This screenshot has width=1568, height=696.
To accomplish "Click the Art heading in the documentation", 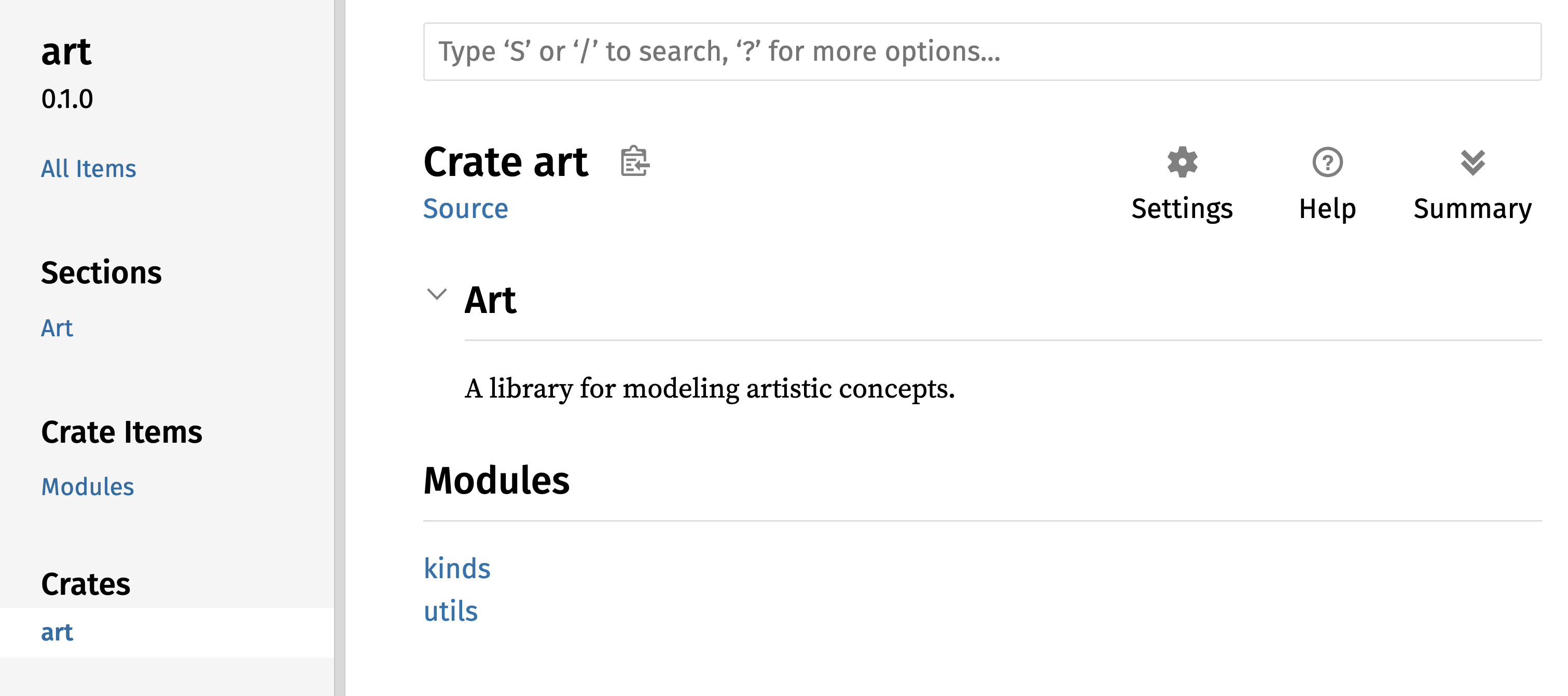I will pyautogui.click(x=491, y=299).
